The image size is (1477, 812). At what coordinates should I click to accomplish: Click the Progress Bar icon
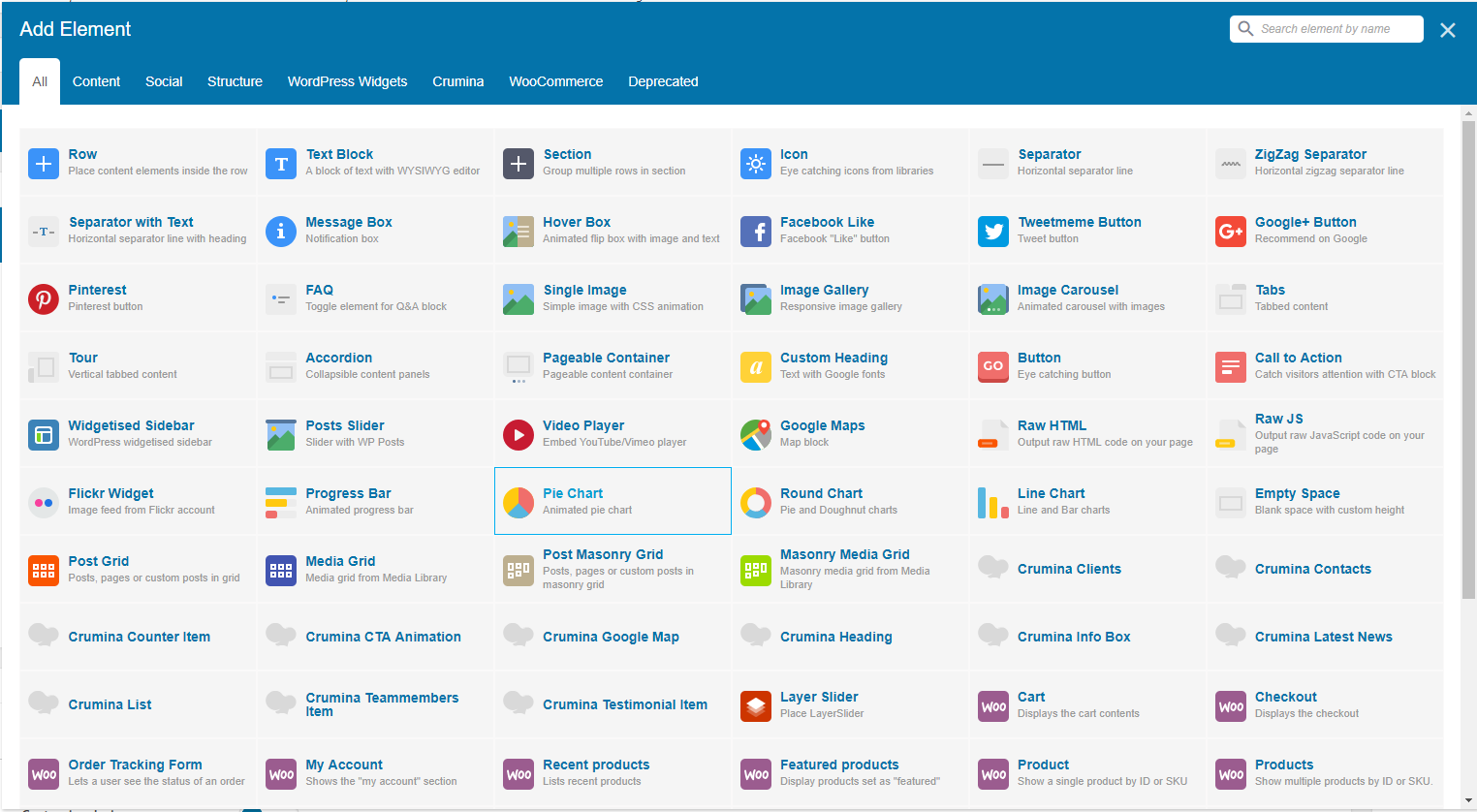tap(281, 503)
